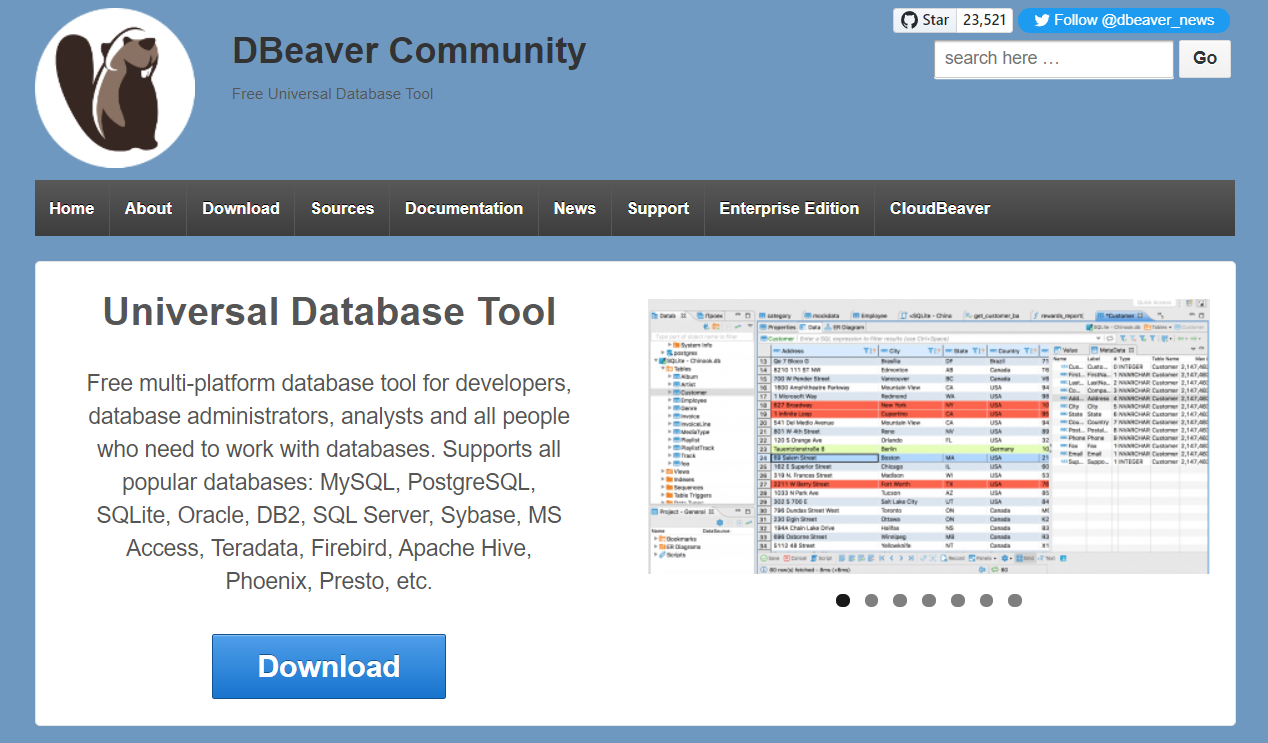The height and width of the screenshot is (743, 1268).
Task: Open the DBeaver Community site title
Action: point(409,50)
